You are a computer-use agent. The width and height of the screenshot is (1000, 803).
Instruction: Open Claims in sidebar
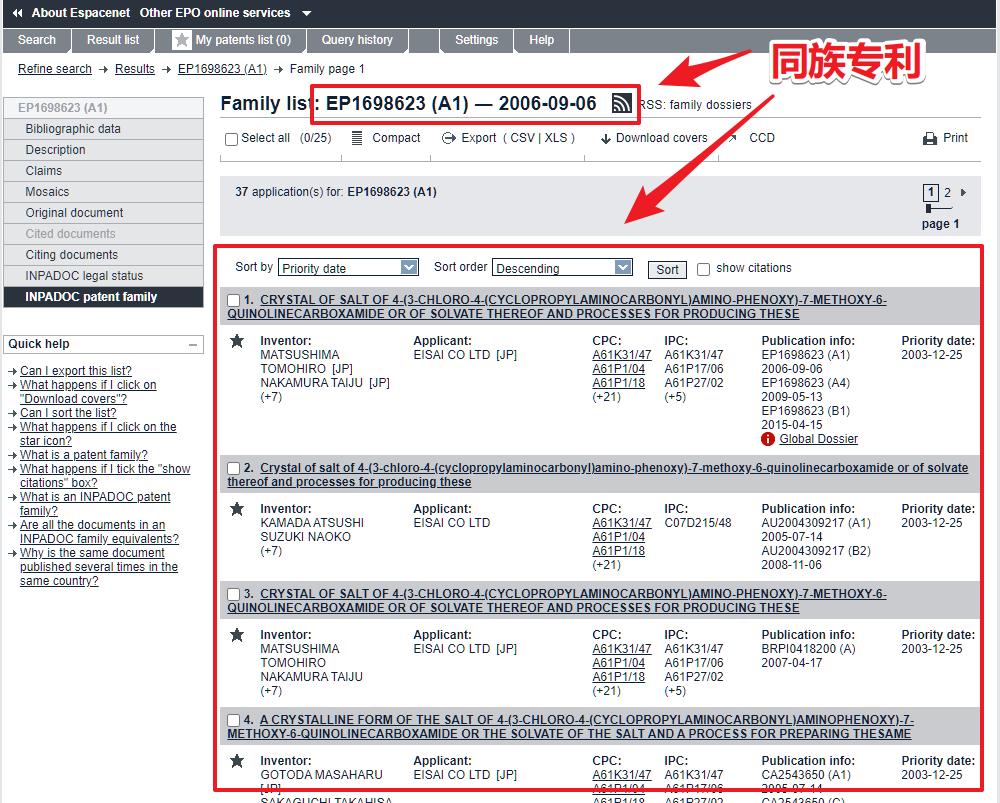click(103, 171)
